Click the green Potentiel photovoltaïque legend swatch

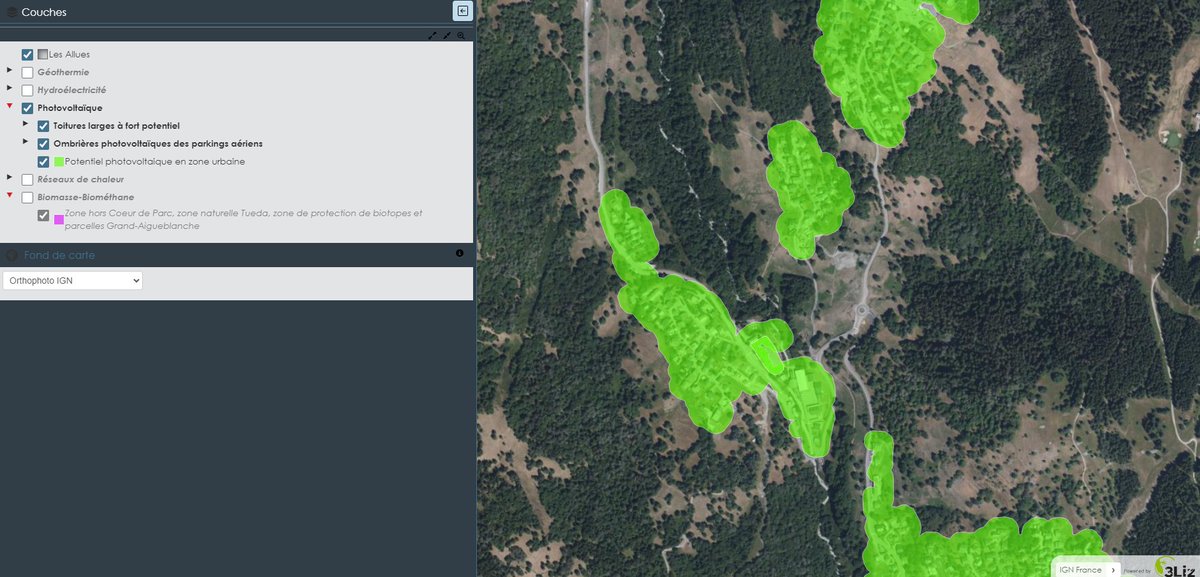click(x=59, y=161)
